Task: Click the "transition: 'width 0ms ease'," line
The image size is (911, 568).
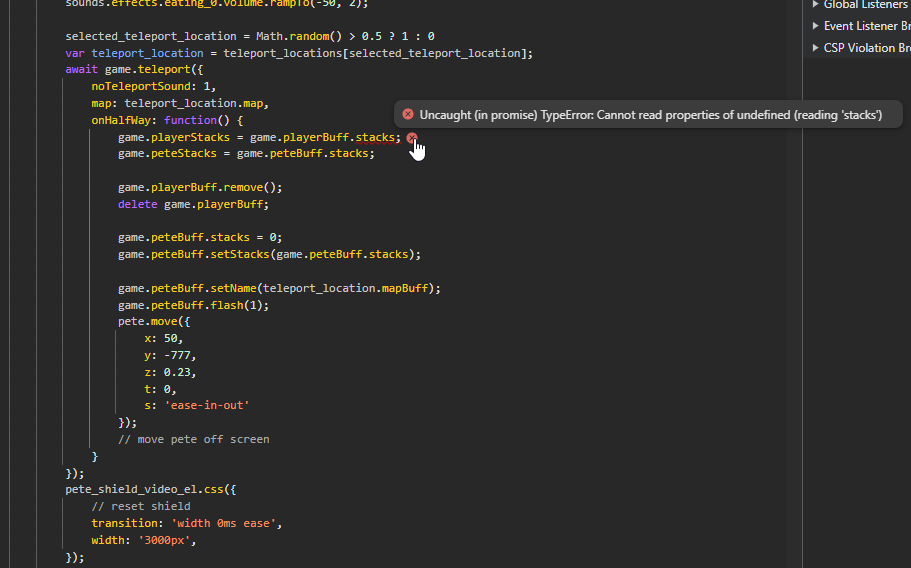Action: tap(186, 523)
